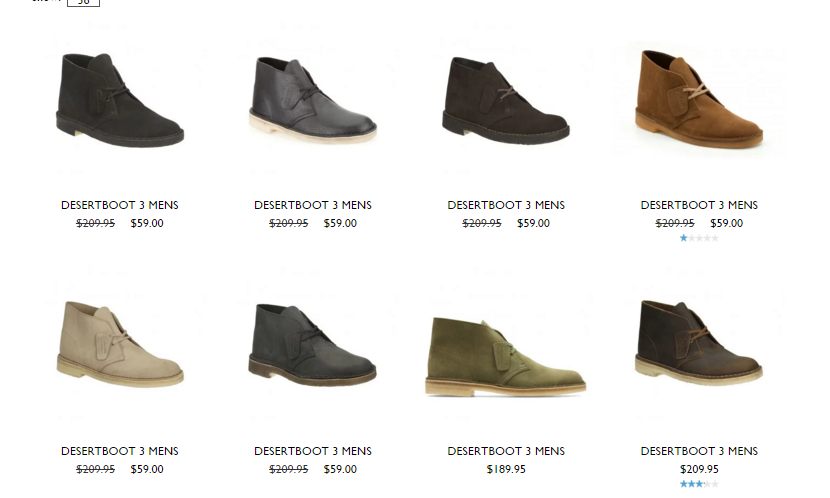Click the $209.95 price of the beeswax boot

(699, 469)
